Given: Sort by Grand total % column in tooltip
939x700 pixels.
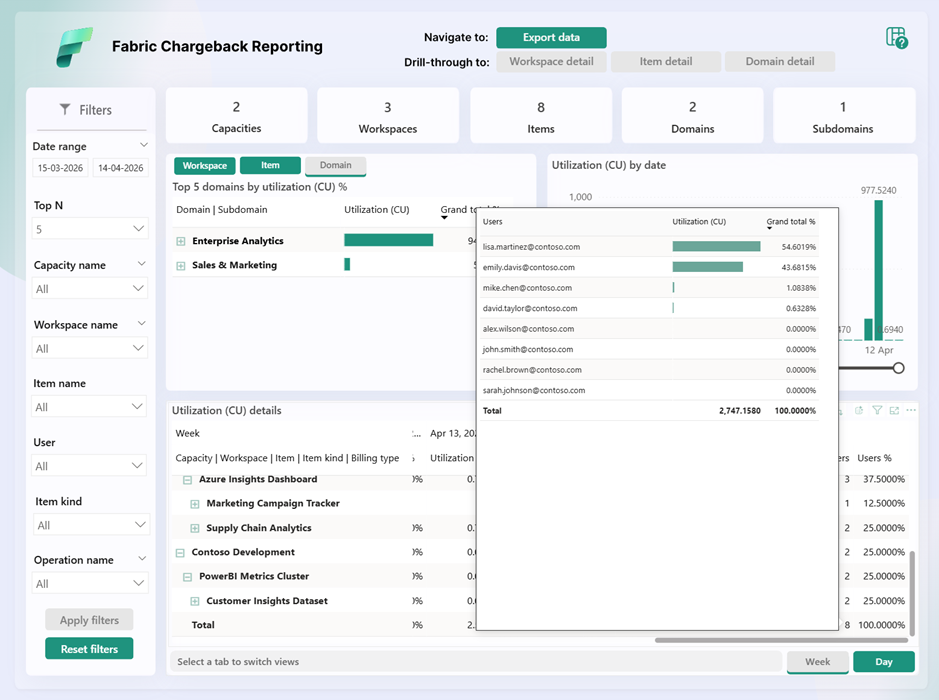Looking at the screenshot, I should 790,222.
